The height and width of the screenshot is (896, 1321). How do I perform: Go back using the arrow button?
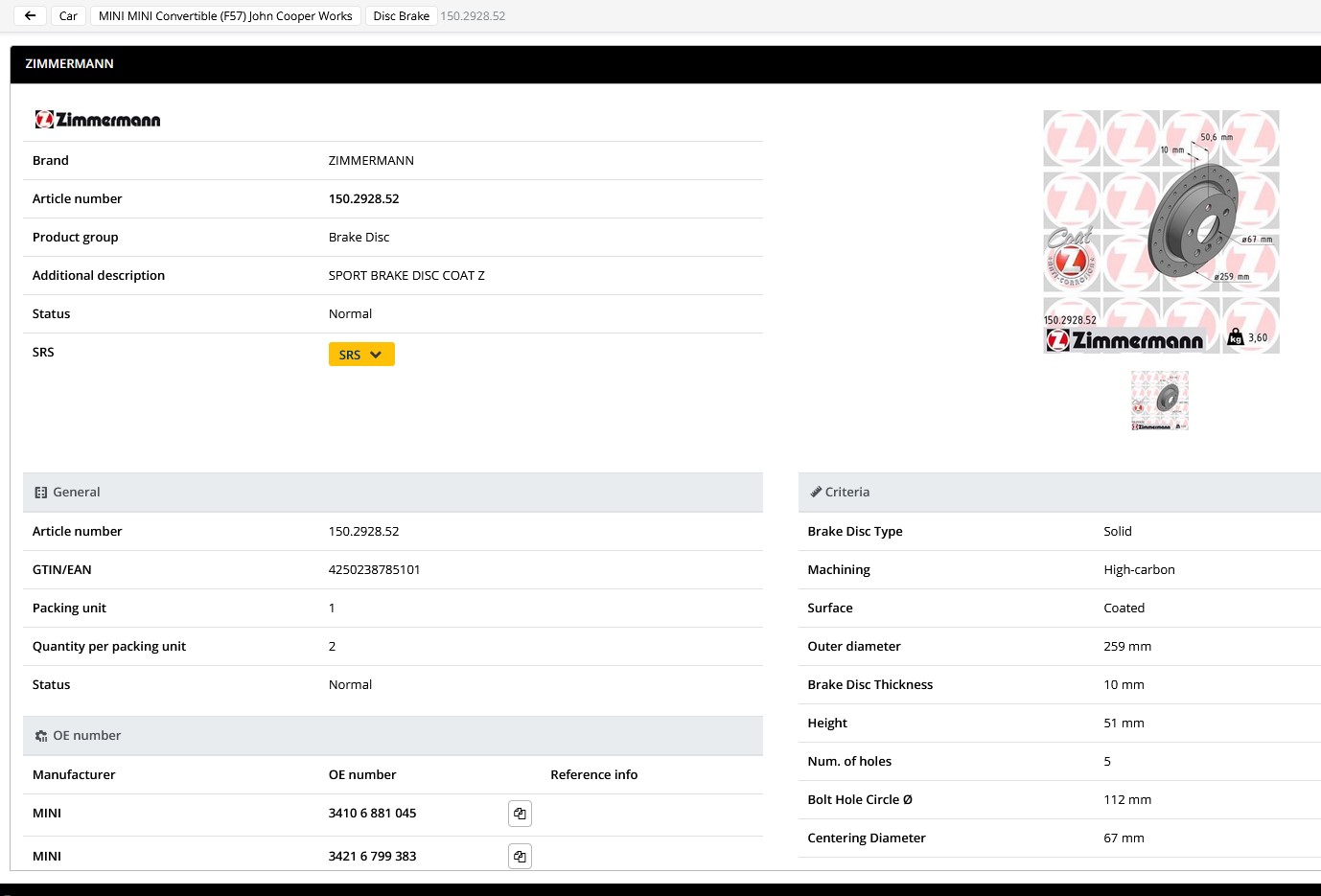coord(30,15)
